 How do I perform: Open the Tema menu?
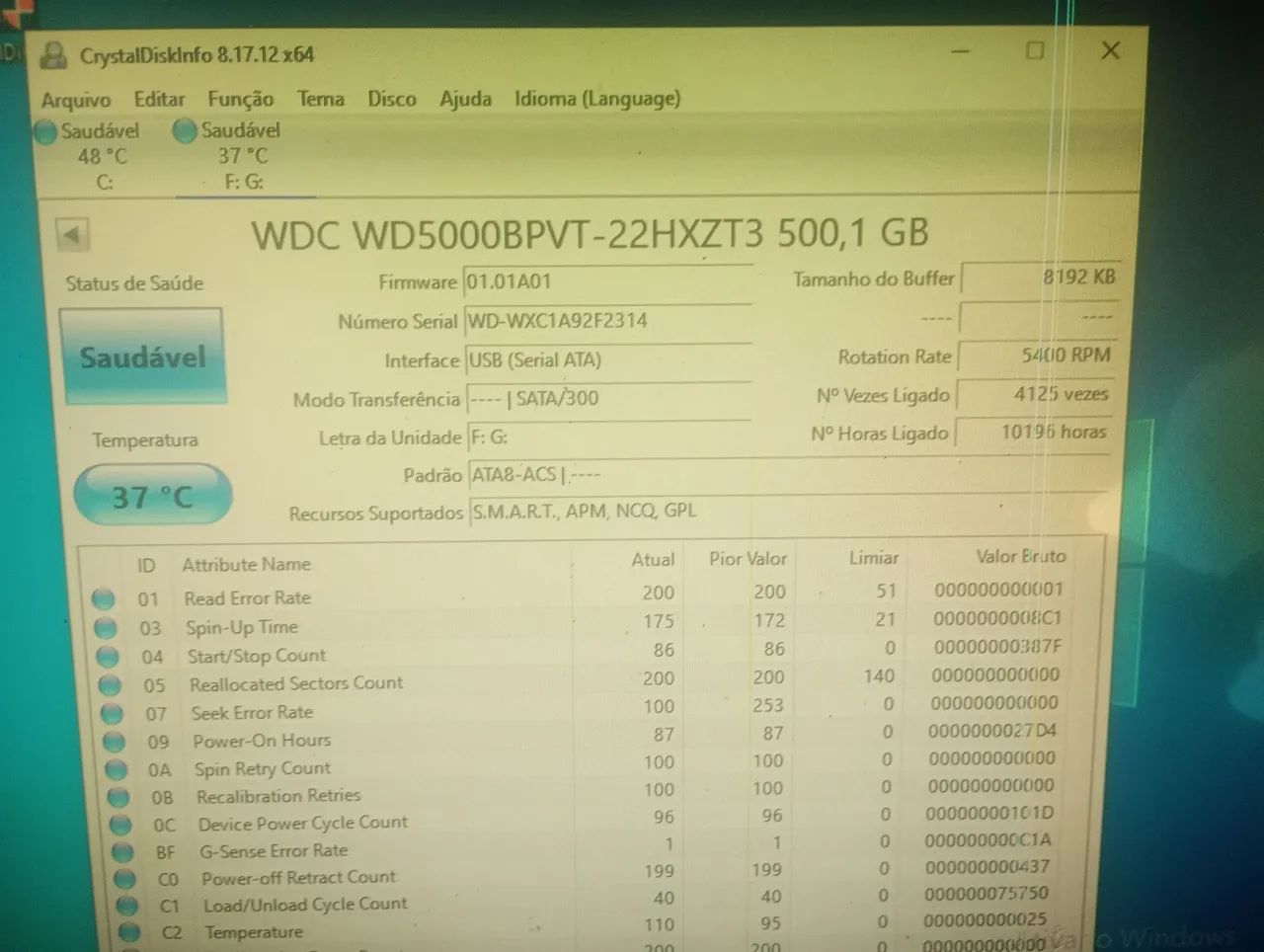pos(319,99)
